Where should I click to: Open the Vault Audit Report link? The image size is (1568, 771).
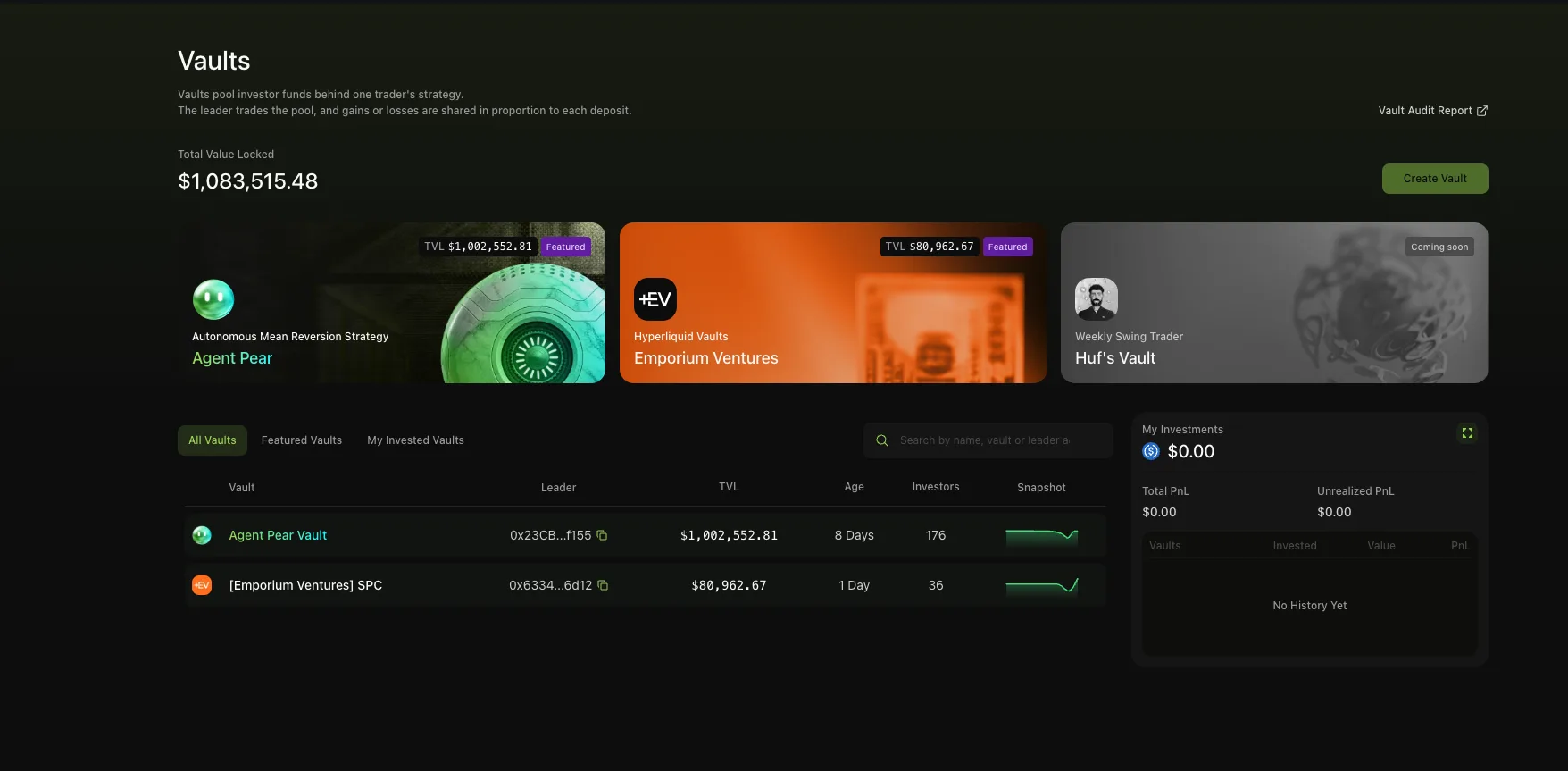pos(1432,111)
